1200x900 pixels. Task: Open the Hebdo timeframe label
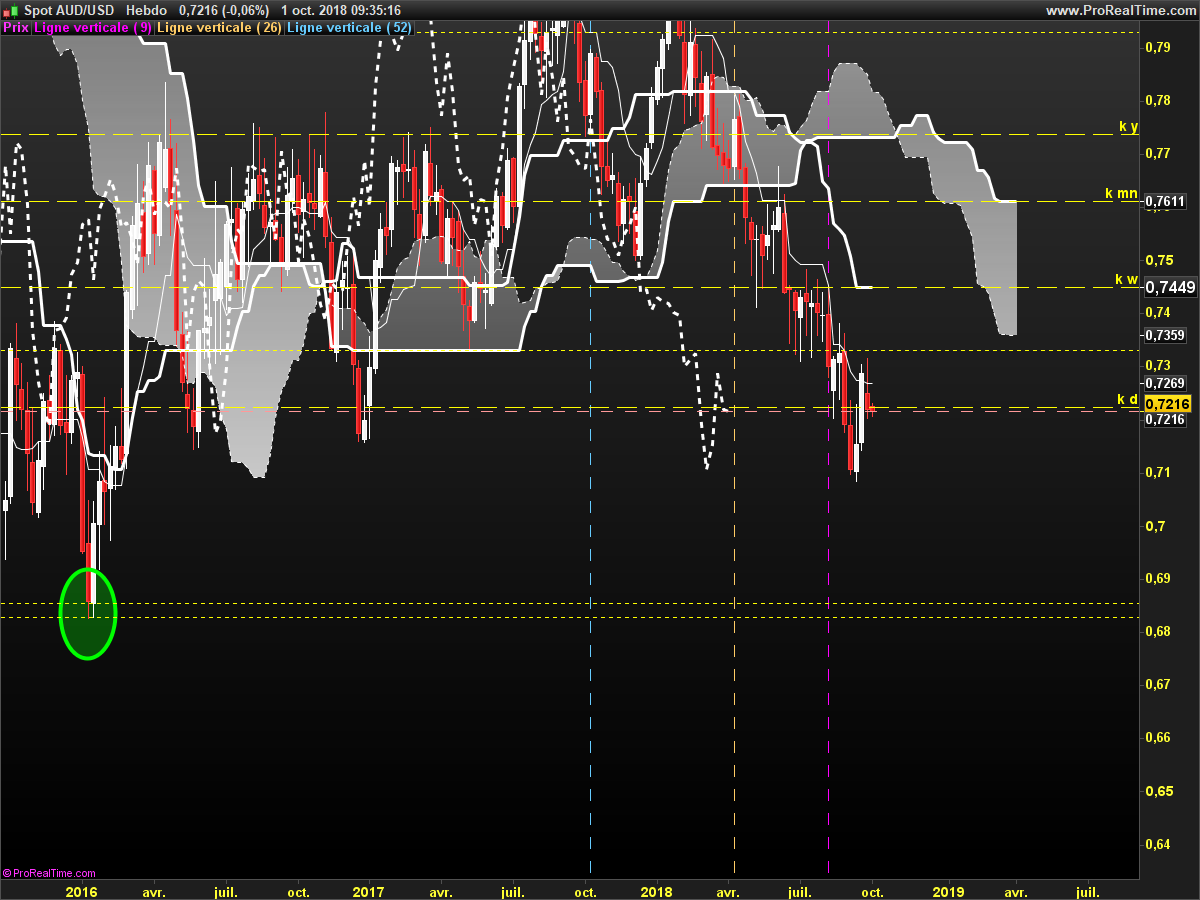[146, 10]
